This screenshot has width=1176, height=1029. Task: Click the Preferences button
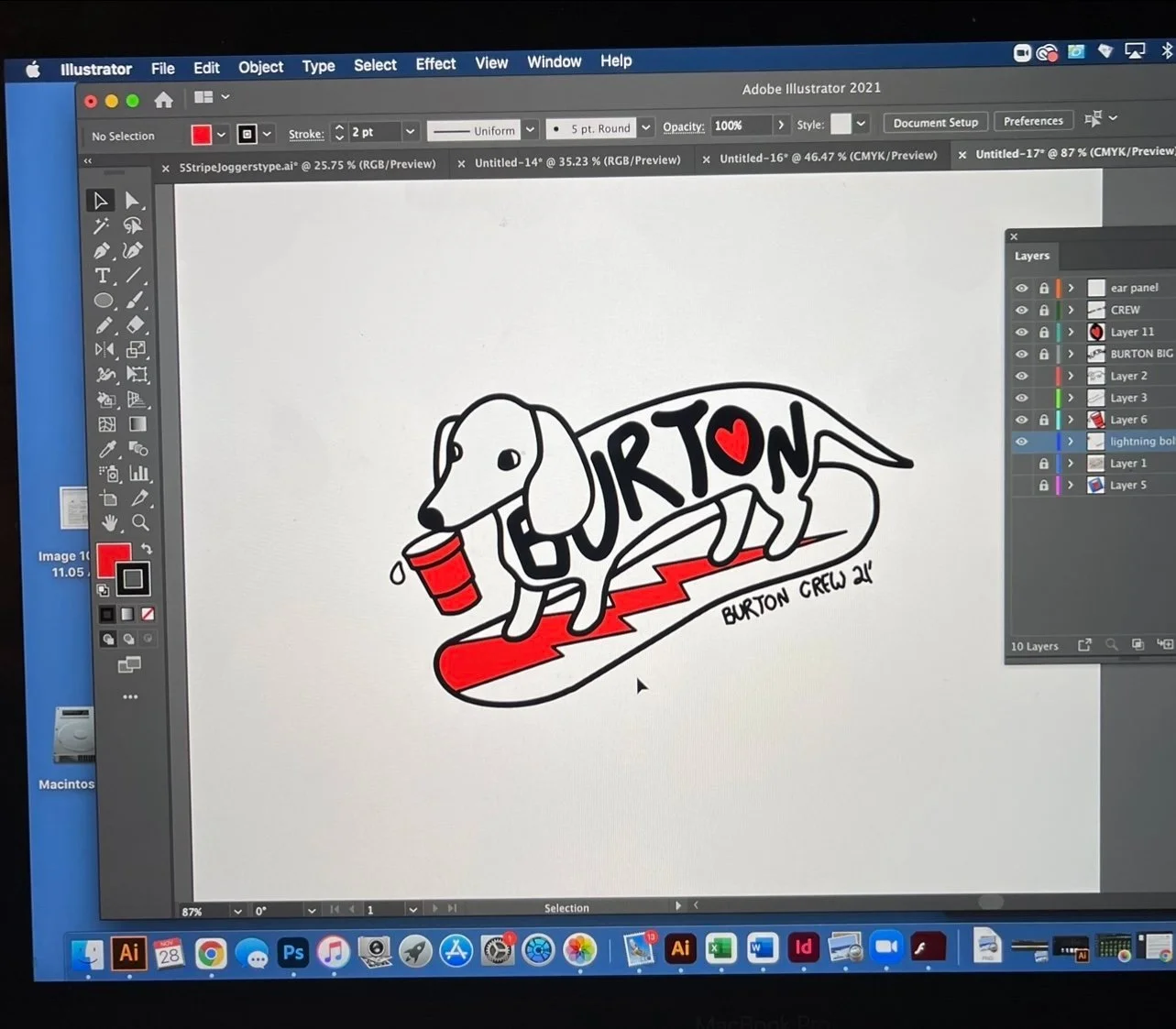[1033, 121]
